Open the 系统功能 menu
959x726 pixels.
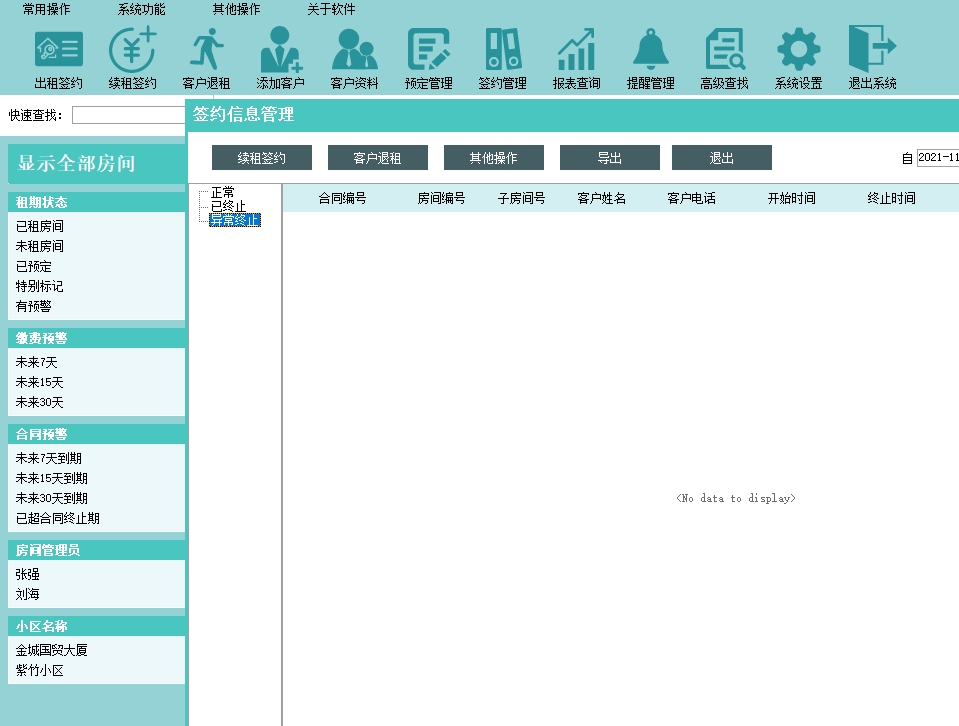(x=142, y=10)
